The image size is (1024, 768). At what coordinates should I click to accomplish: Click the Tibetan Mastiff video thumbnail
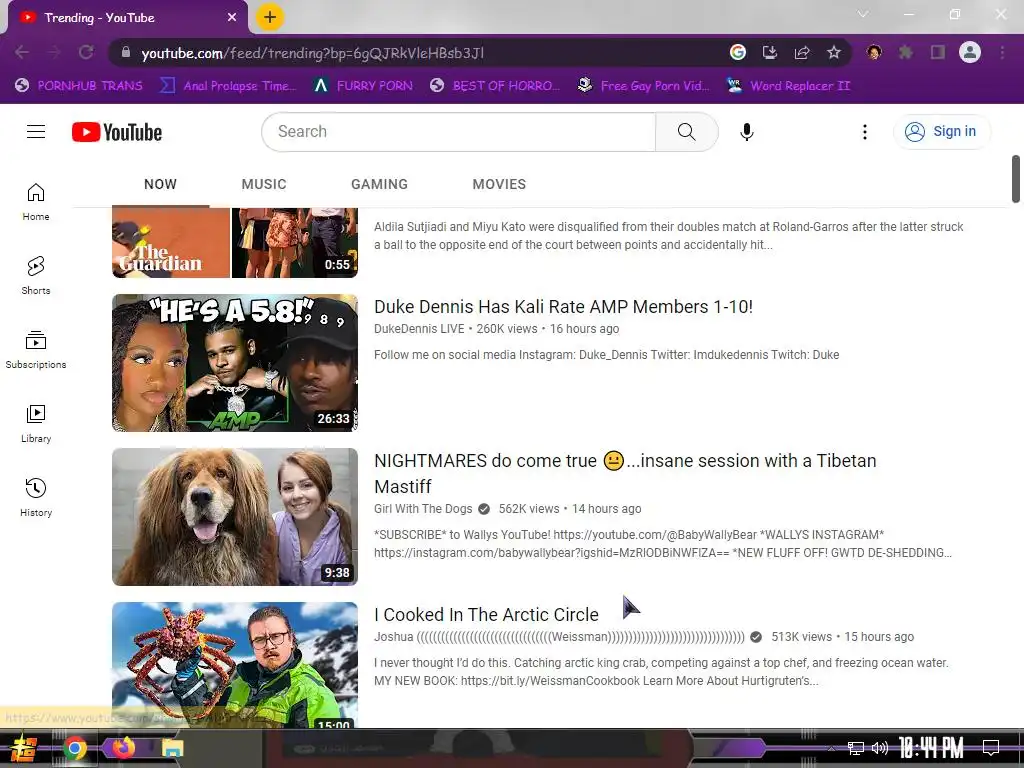point(235,517)
